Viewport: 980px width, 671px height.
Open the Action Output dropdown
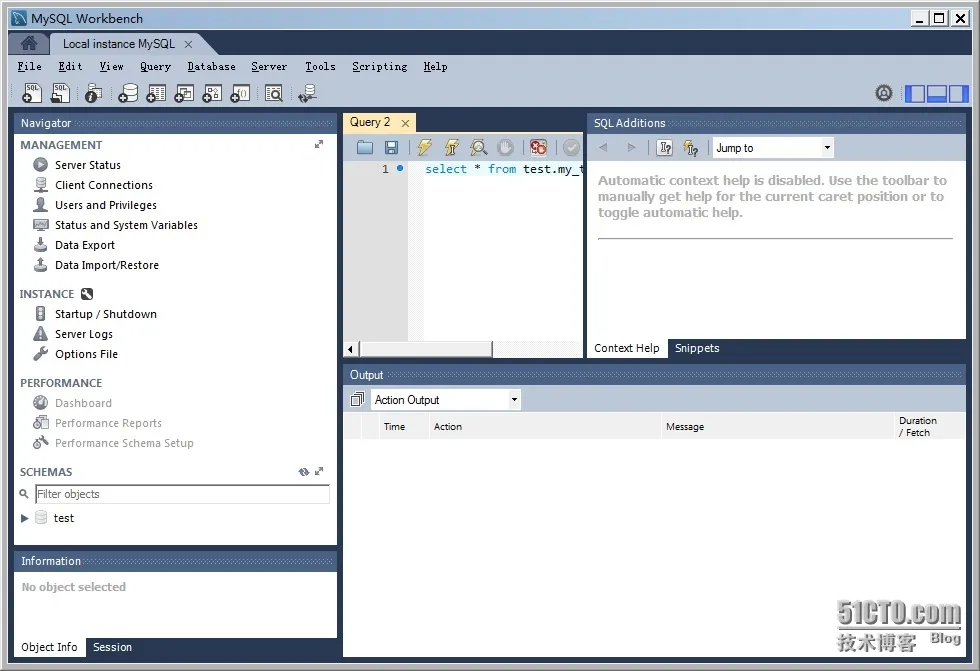[x=446, y=400]
